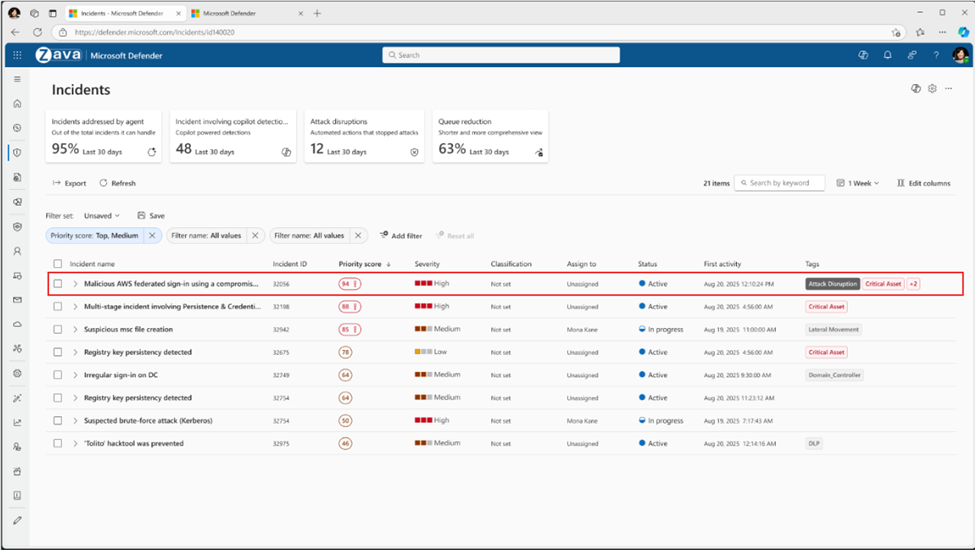Click the mail envelope icon in sidebar
This screenshot has height=550, width=975.
[x=17, y=300]
